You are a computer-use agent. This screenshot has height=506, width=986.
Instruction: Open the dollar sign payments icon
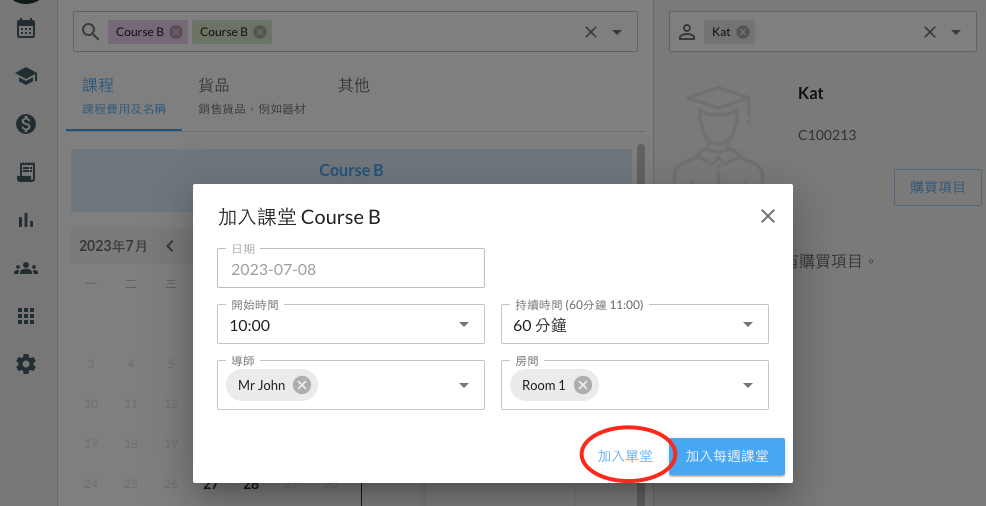(26, 124)
